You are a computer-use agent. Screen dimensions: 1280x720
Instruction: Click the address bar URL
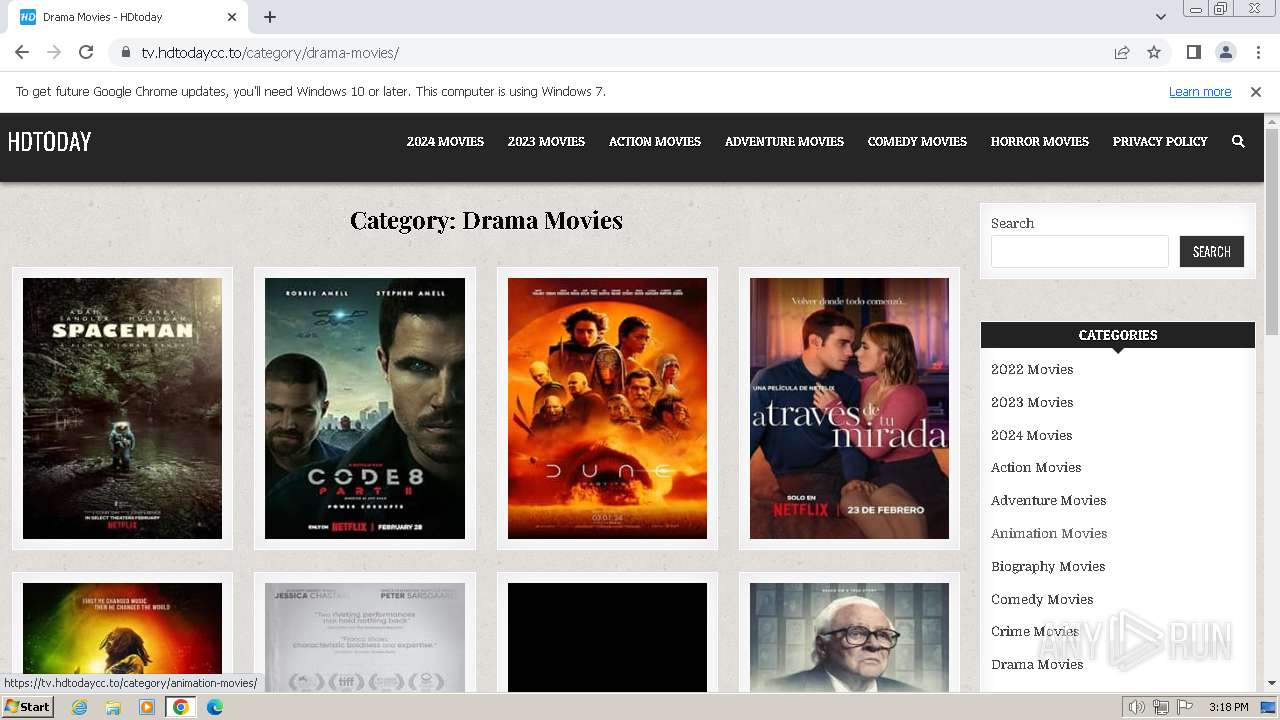tap(270, 52)
